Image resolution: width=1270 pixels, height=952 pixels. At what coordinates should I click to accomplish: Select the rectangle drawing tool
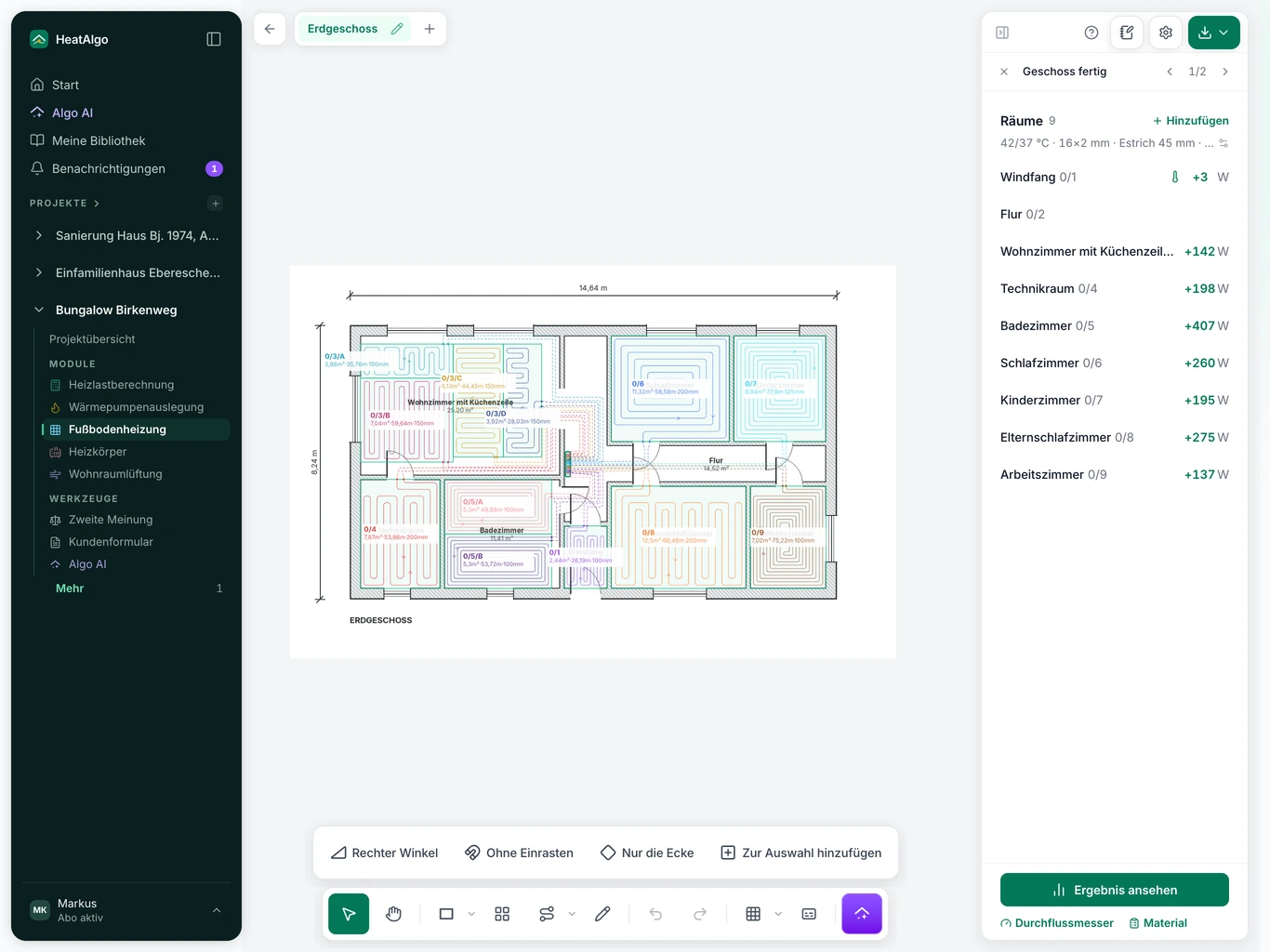[x=446, y=914]
